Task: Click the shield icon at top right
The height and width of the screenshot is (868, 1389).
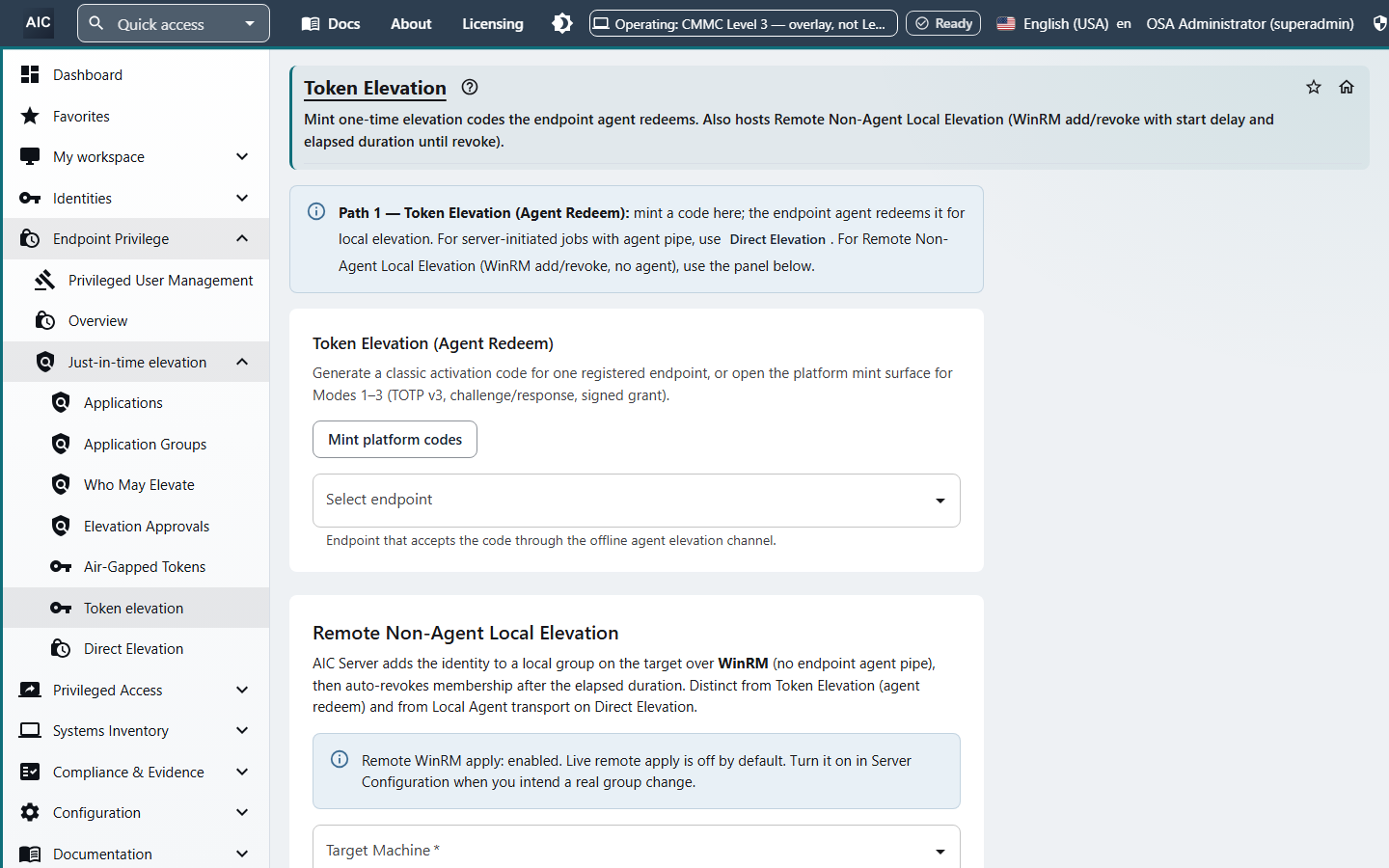Action: coord(1379,23)
